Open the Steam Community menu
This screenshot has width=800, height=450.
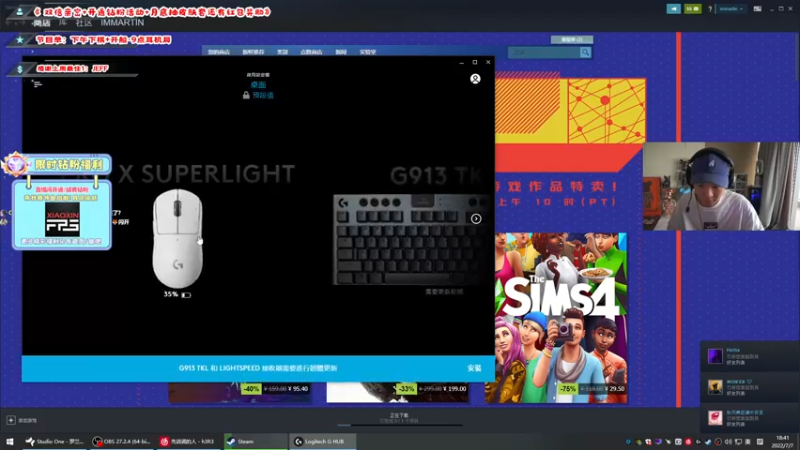tap(84, 23)
